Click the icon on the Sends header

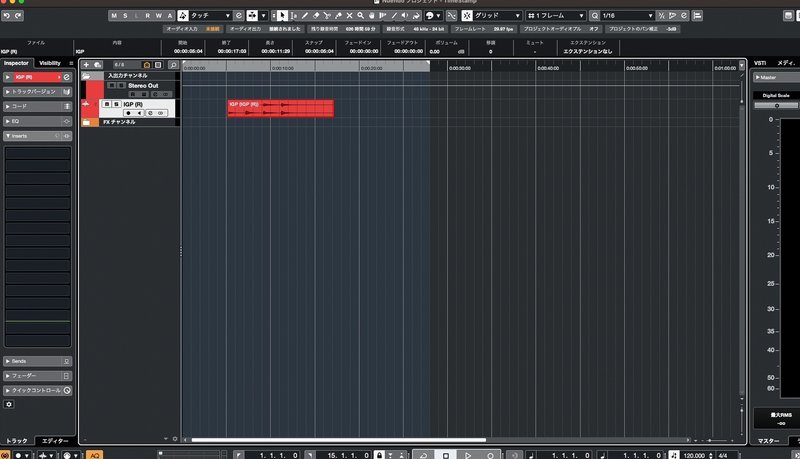[x=66, y=361]
